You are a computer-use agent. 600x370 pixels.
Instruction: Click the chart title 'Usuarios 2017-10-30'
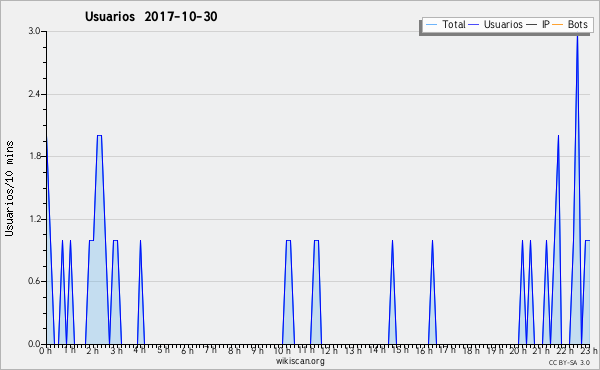point(151,17)
